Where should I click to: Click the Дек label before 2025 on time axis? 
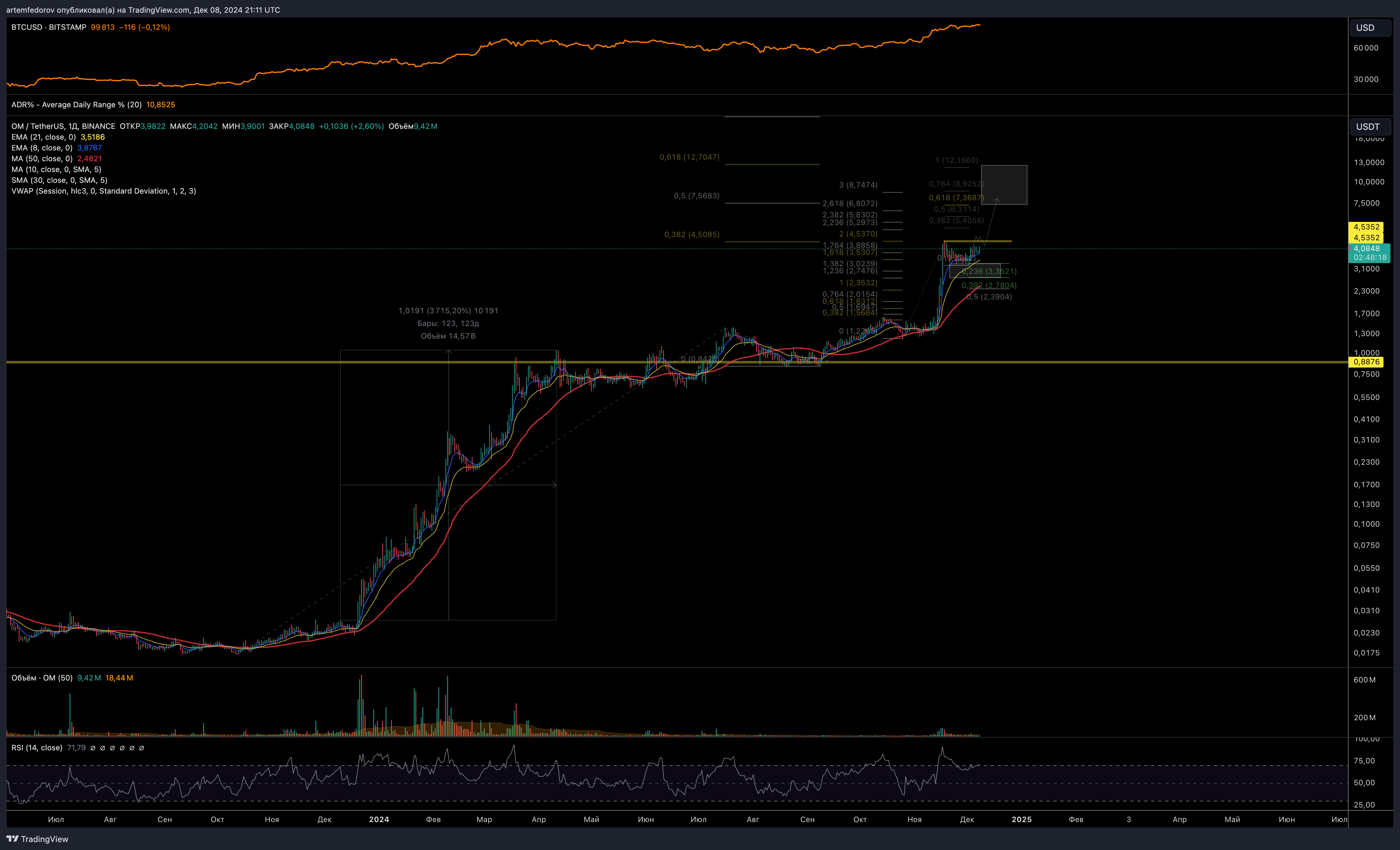tap(967, 819)
